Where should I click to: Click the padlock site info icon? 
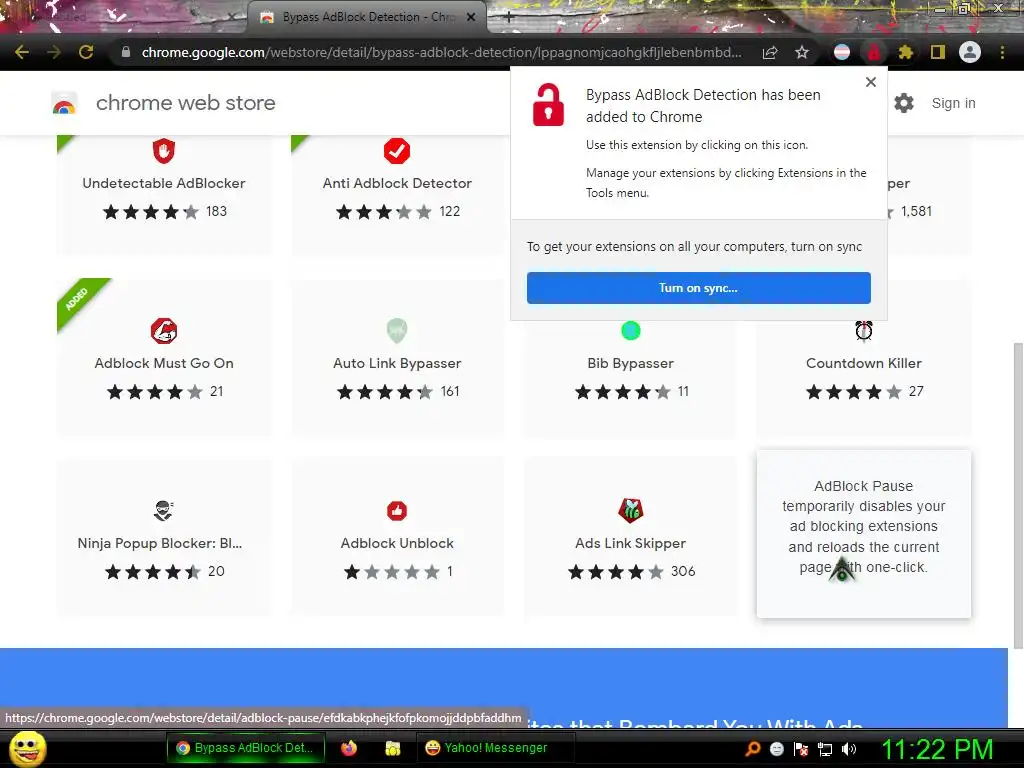126,52
